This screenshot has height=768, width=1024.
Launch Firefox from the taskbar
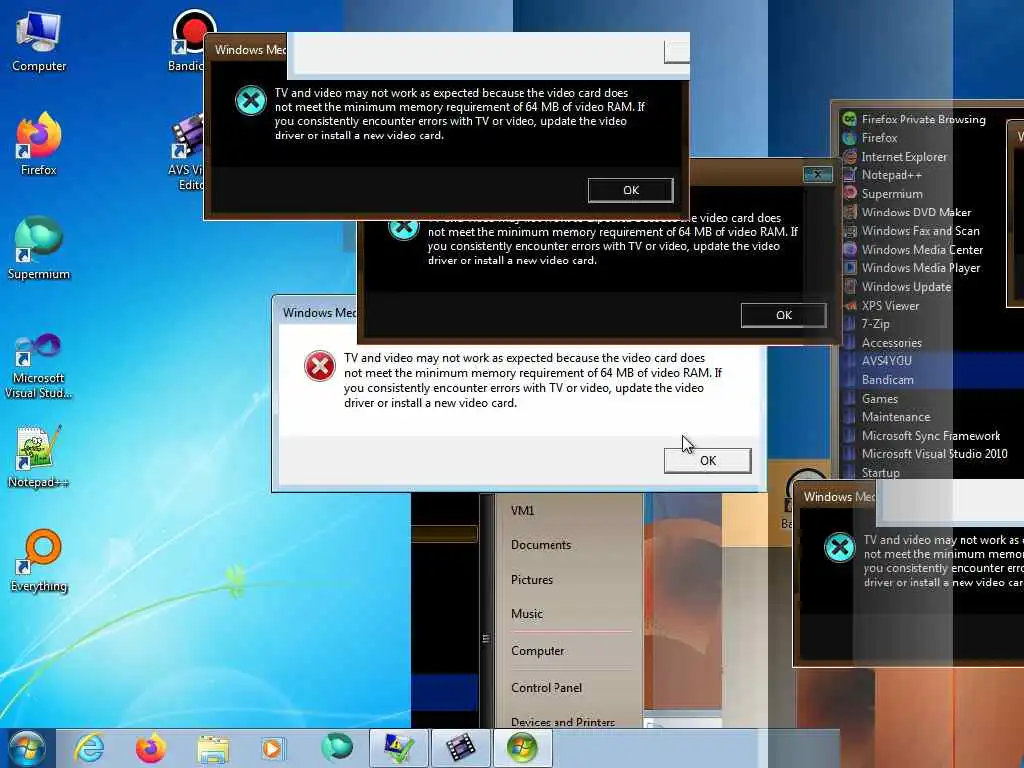(x=151, y=748)
